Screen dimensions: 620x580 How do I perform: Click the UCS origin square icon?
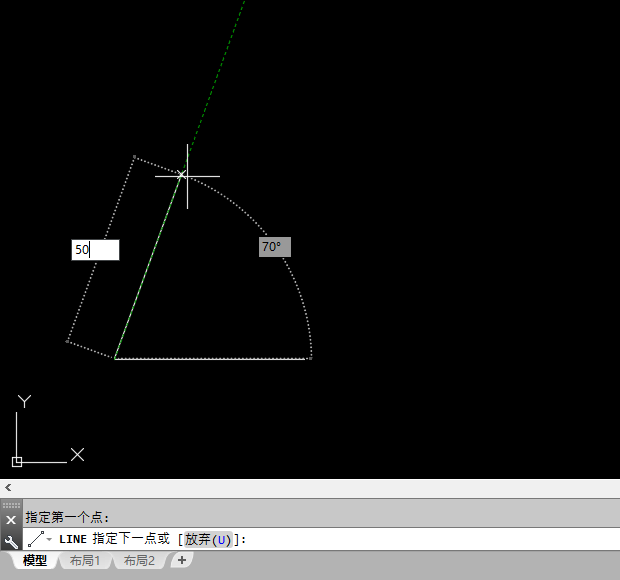[x=17, y=462]
